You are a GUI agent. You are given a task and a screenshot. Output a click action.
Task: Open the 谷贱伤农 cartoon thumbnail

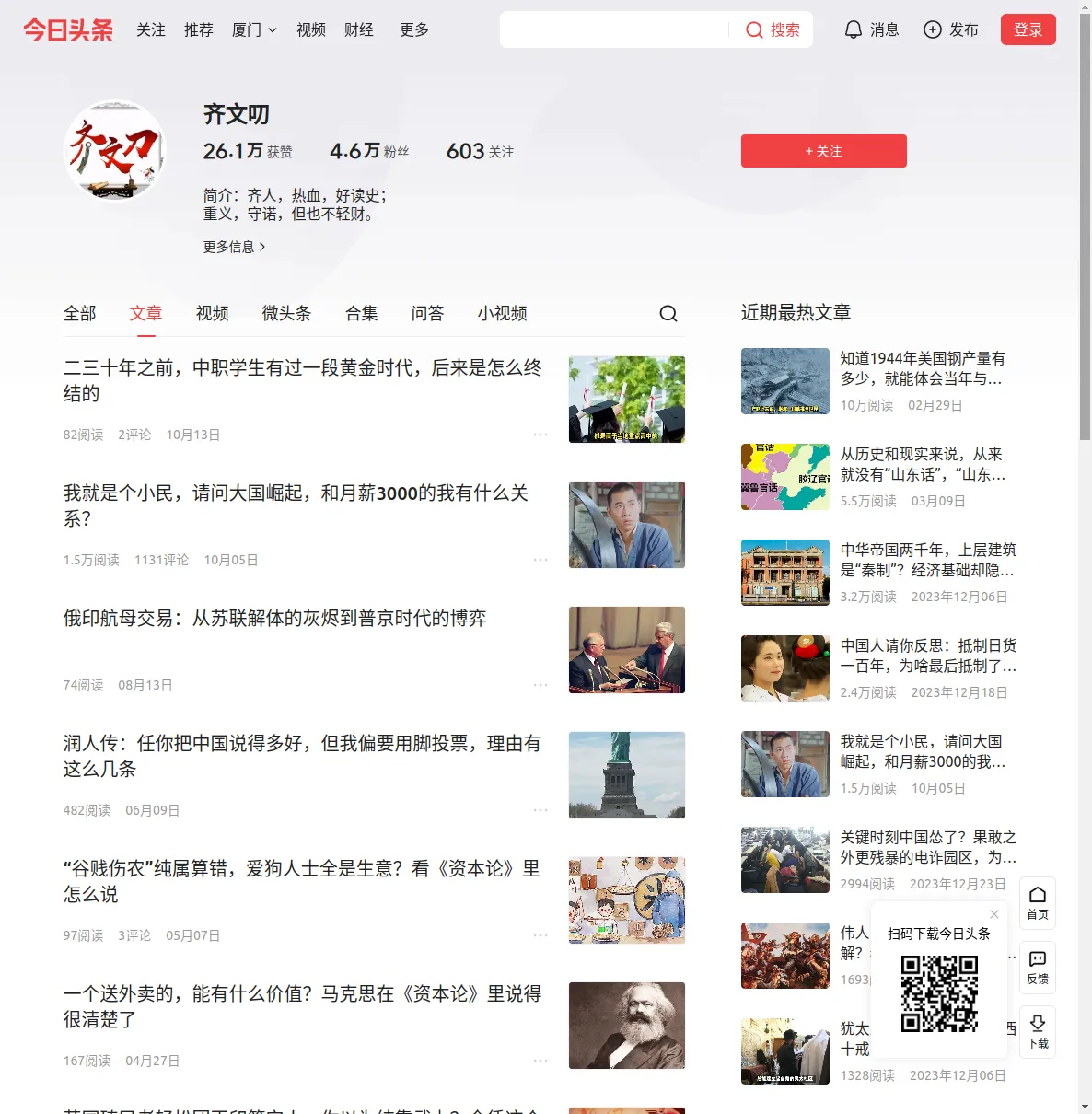pyautogui.click(x=627, y=900)
